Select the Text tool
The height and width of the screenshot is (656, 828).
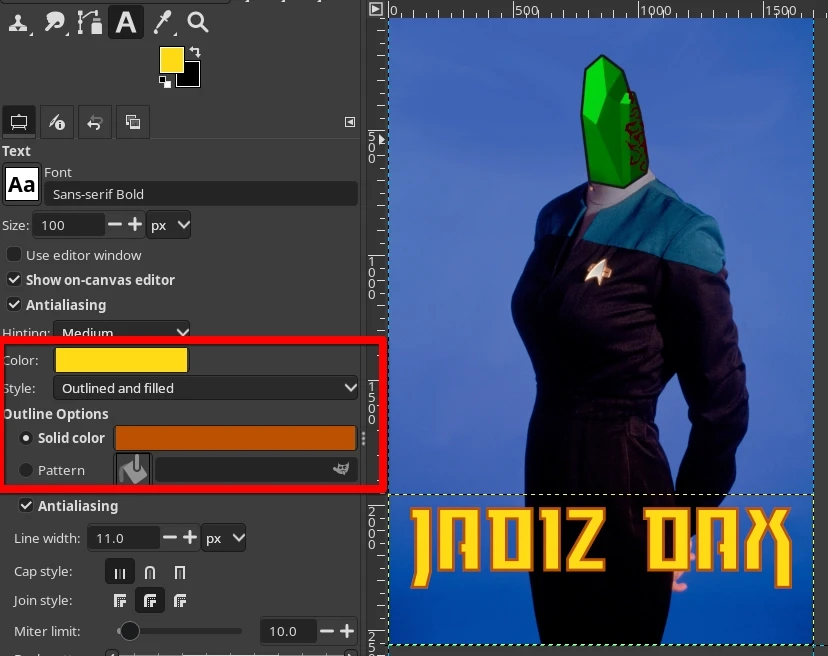click(125, 22)
